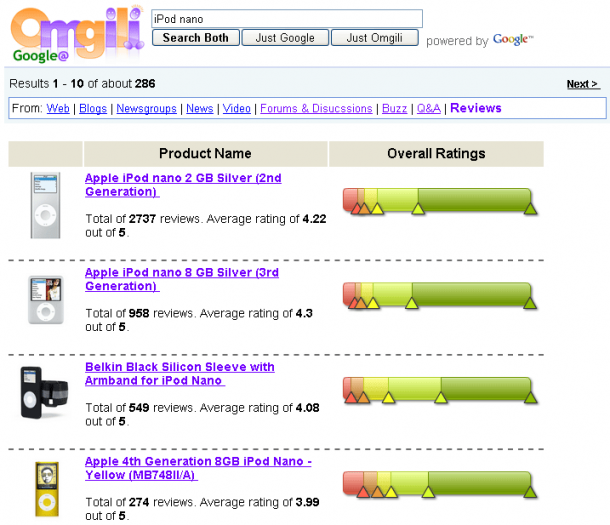610x525 pixels.
Task: Open Apple 4th Generation 8GB iPod Nano link
Action: pyautogui.click(x=198, y=468)
